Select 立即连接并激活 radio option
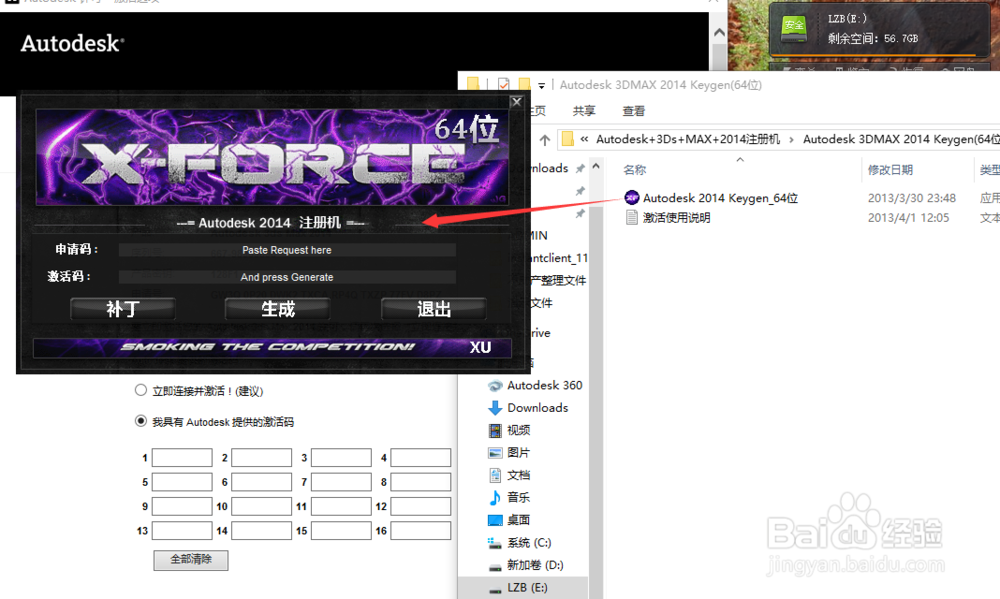This screenshot has height=599, width=1000. tap(141, 390)
